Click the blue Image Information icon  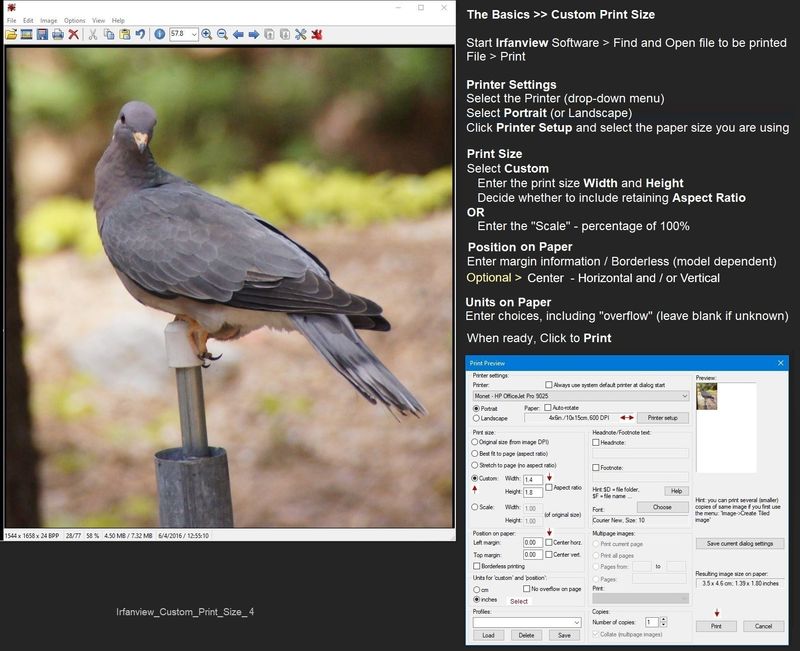(x=159, y=34)
